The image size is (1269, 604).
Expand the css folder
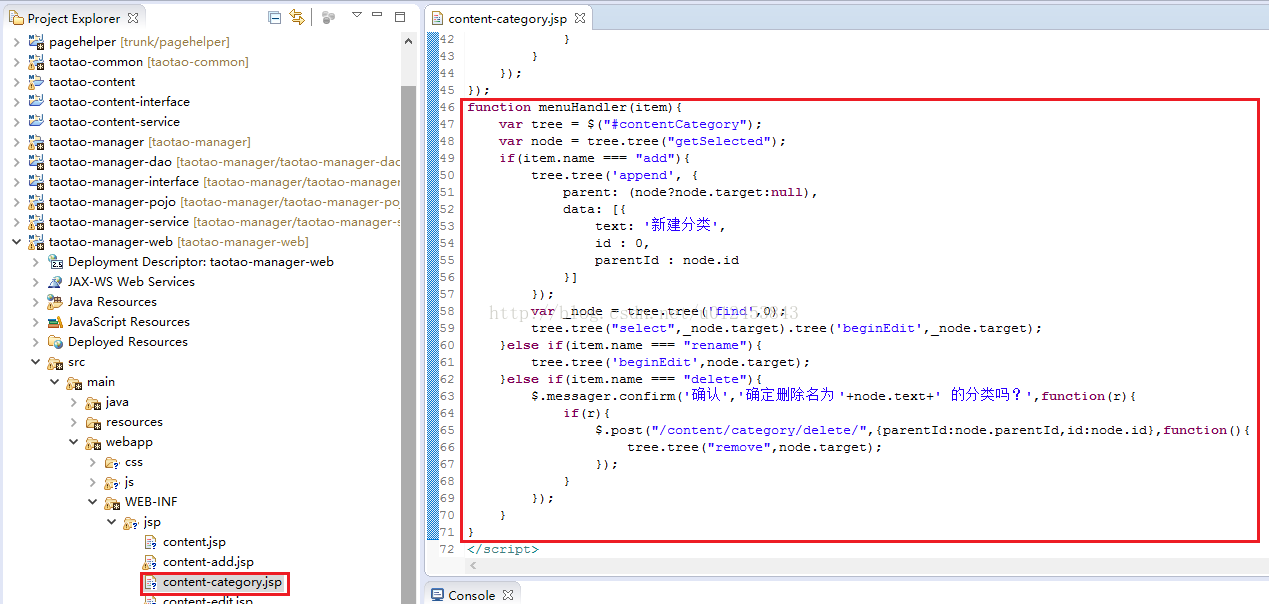pyautogui.click(x=93, y=462)
